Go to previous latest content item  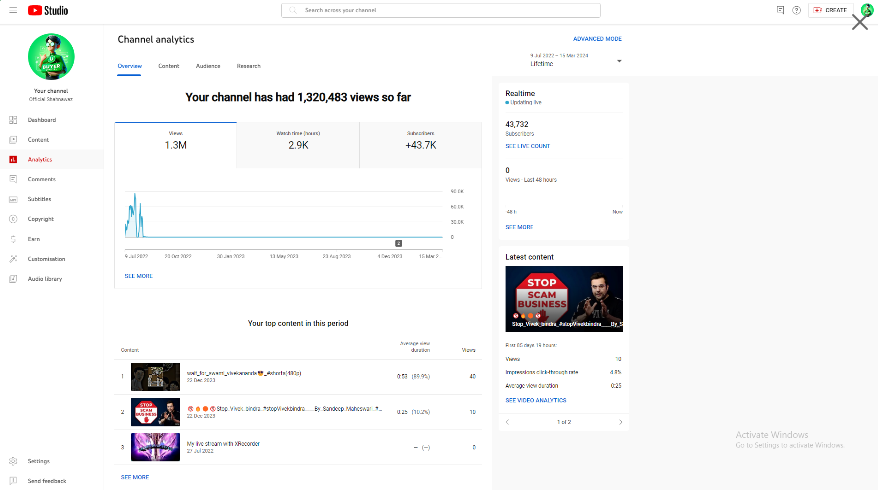(507, 422)
